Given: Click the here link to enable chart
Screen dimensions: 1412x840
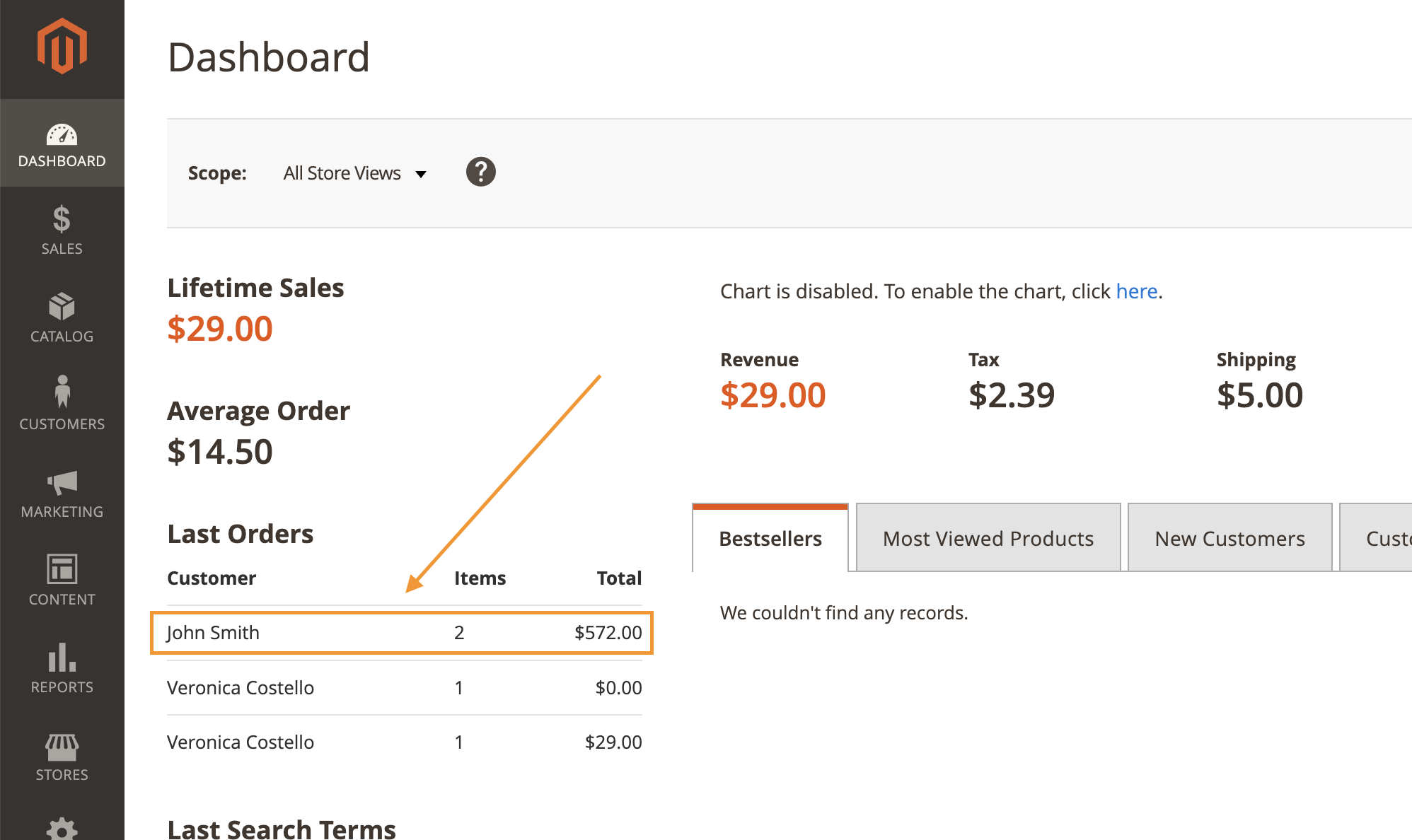Looking at the screenshot, I should (1136, 291).
